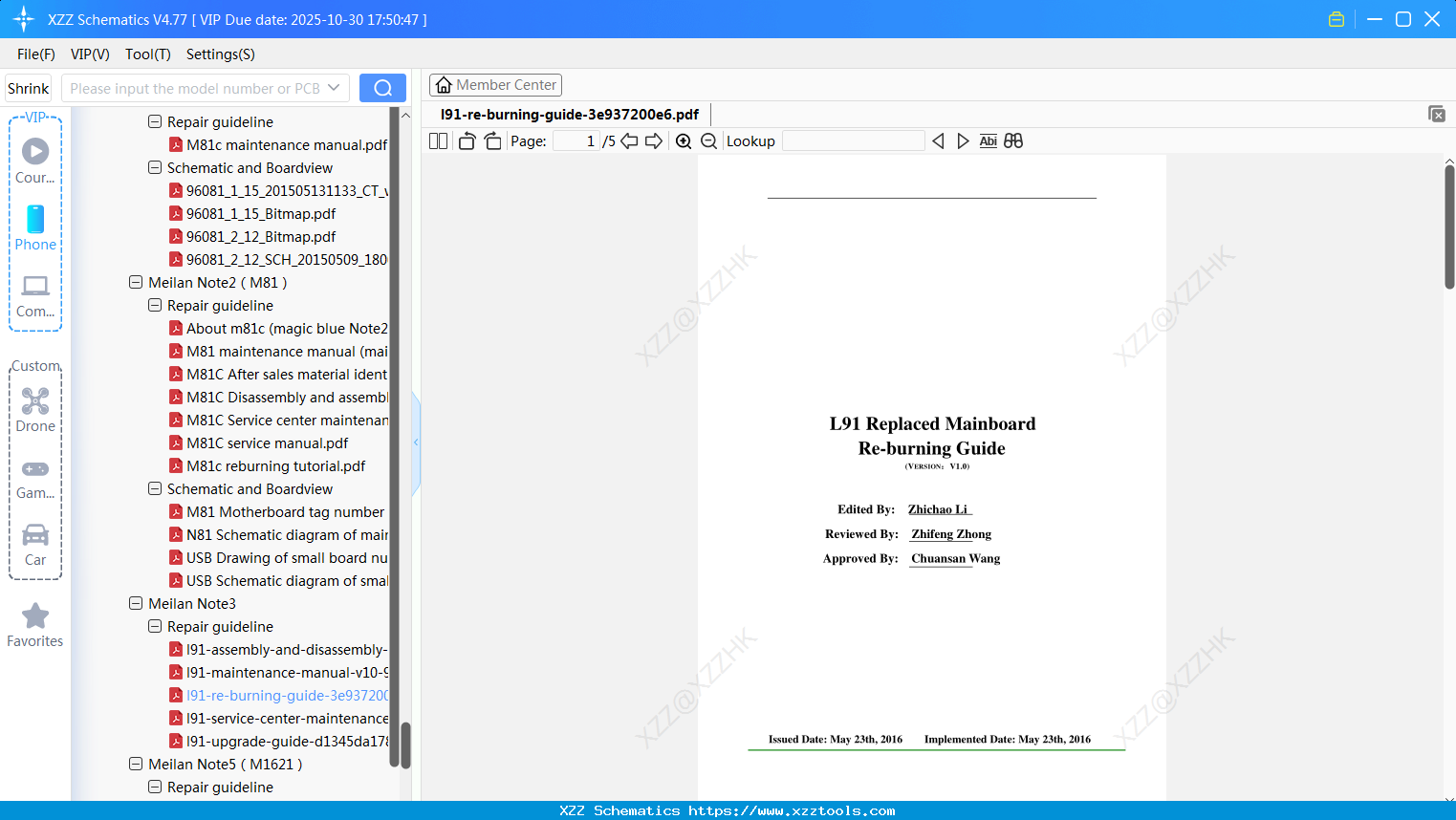Rotate the PDF page counterclockwise
The width and height of the screenshot is (1456, 820).
click(466, 140)
